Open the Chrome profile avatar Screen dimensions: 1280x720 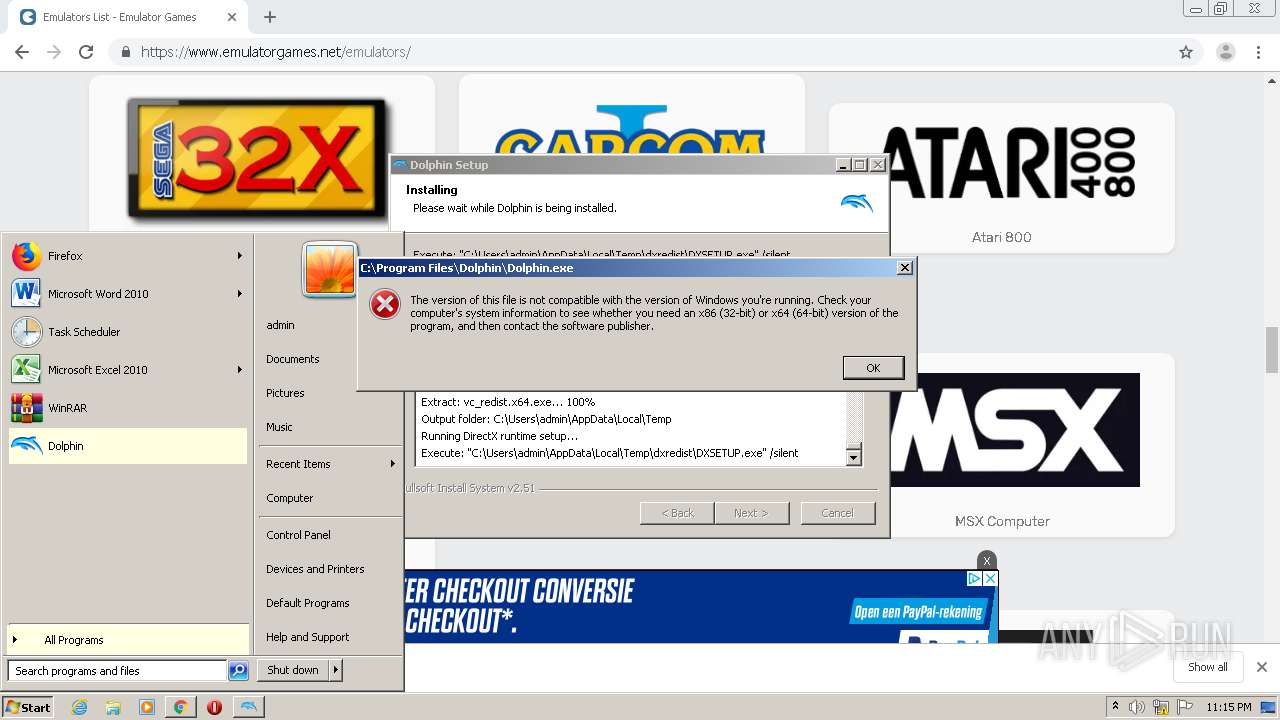click(1226, 52)
